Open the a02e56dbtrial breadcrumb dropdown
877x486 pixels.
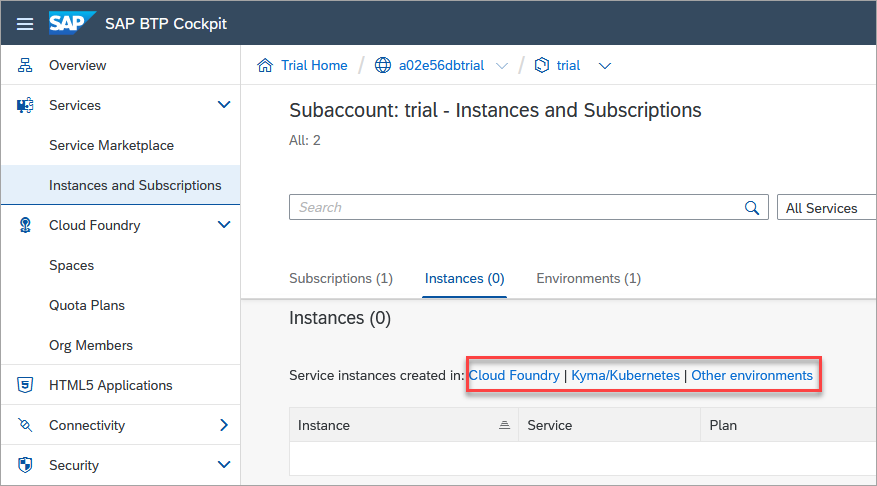(502, 66)
